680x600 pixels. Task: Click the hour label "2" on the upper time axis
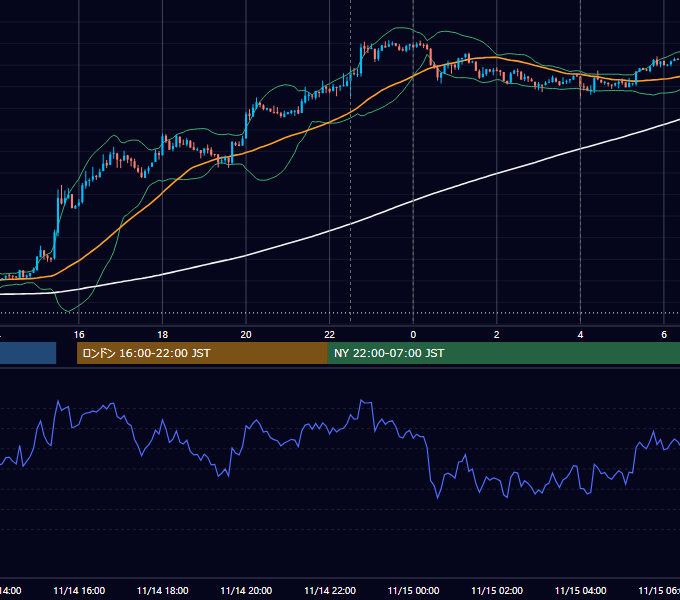pyautogui.click(x=497, y=335)
